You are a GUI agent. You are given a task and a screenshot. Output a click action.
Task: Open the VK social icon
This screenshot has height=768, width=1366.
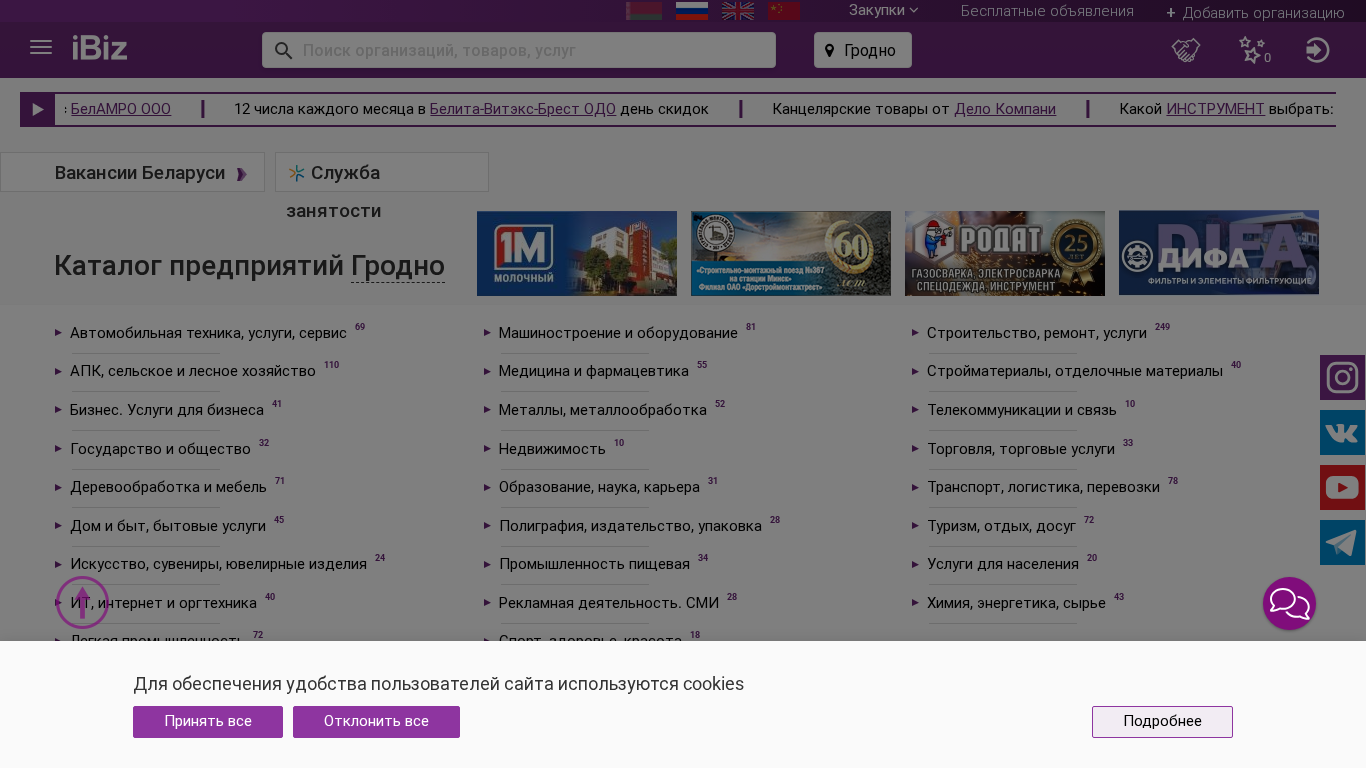[1342, 433]
